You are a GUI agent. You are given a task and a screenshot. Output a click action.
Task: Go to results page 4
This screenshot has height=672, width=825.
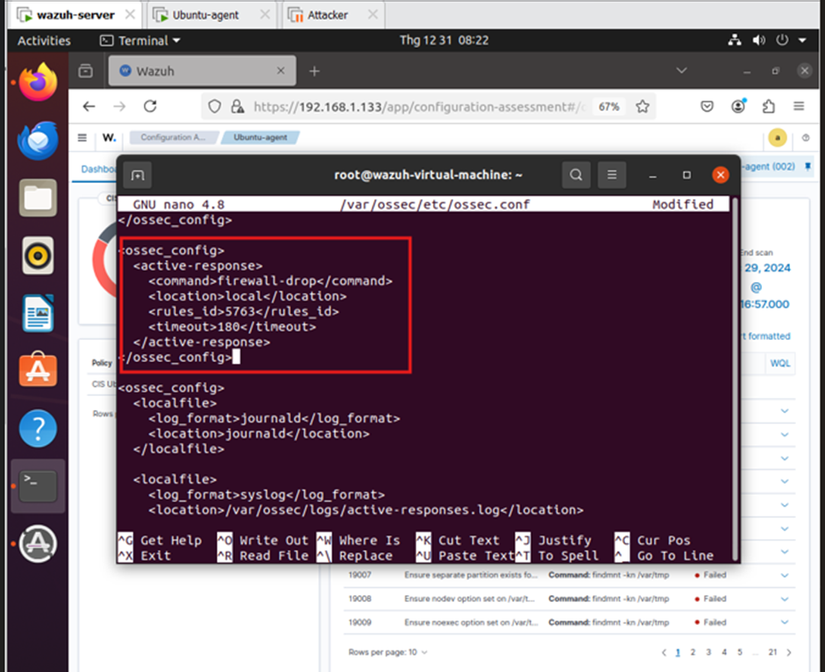pos(724,653)
